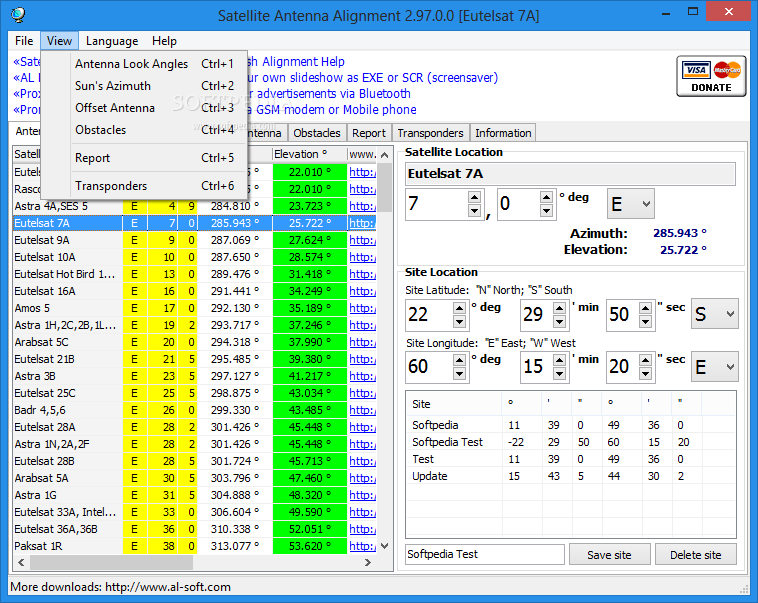This screenshot has width=758, height=603.
Task: Increase the satellite degrees value with the up arrow
Action: point(474,197)
